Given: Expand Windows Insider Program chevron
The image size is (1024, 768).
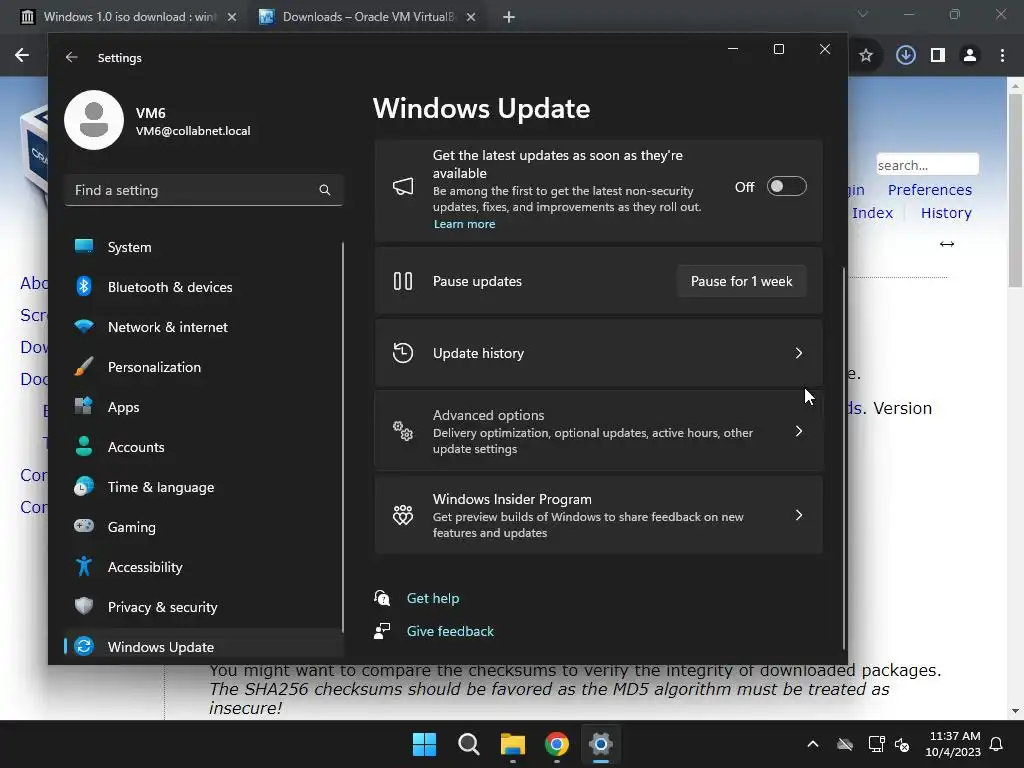Looking at the screenshot, I should (x=799, y=515).
